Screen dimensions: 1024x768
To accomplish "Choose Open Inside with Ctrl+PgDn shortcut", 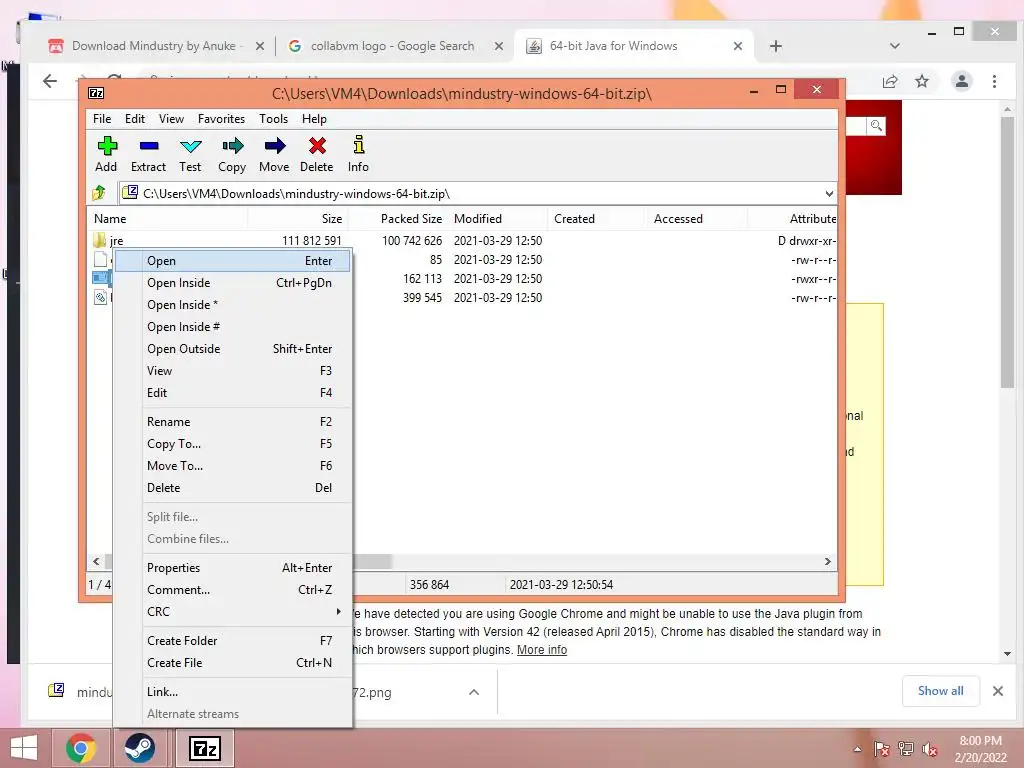I will [233, 283].
